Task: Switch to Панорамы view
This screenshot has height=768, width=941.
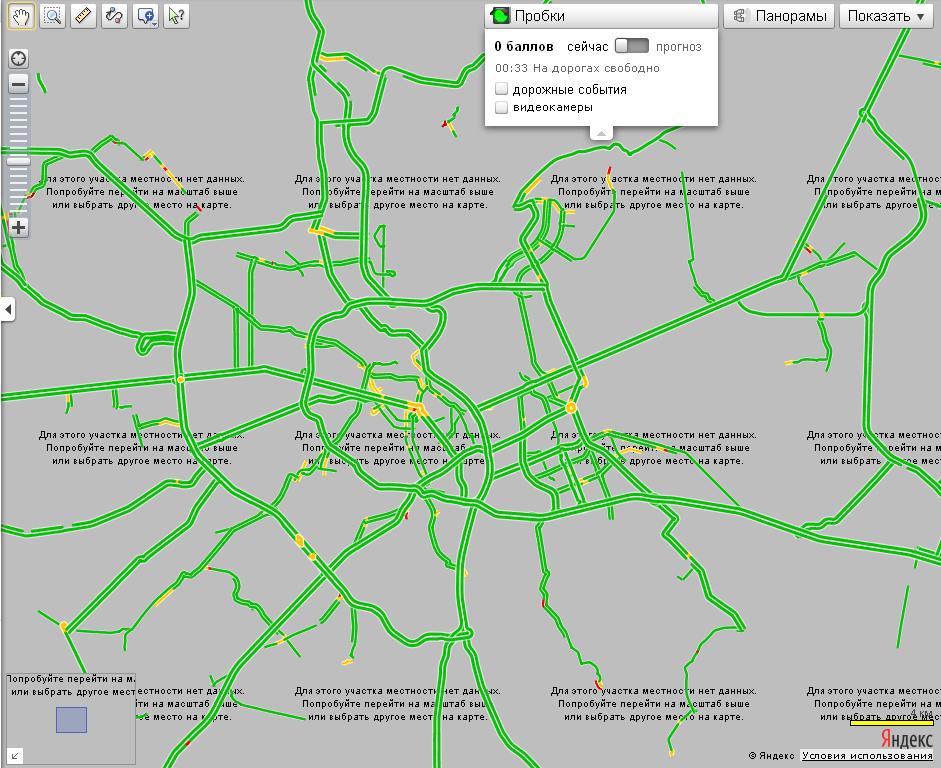Action: pyautogui.click(x=779, y=16)
